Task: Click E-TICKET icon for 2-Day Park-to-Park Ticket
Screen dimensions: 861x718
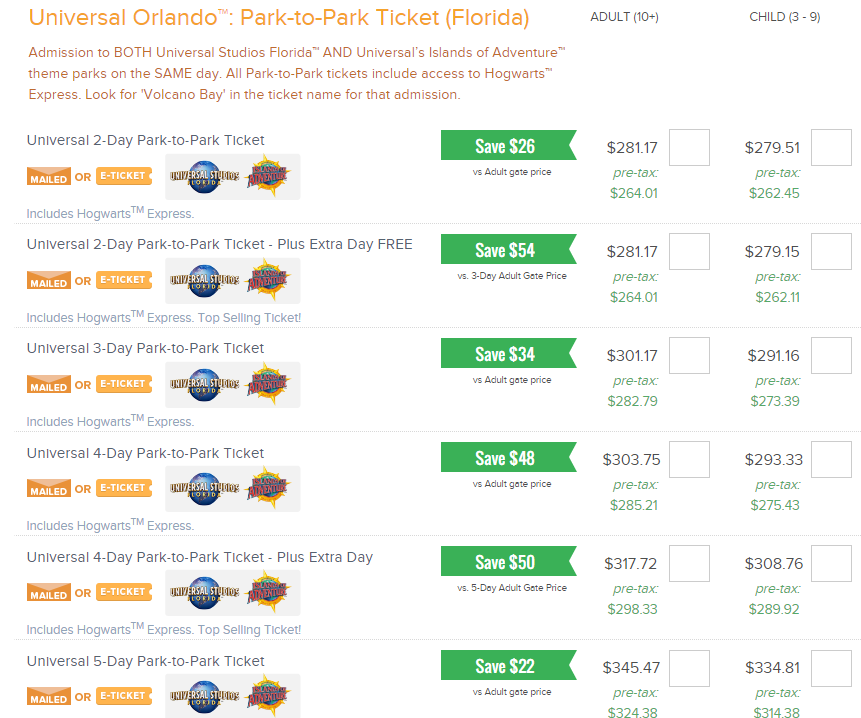Action: pos(124,176)
